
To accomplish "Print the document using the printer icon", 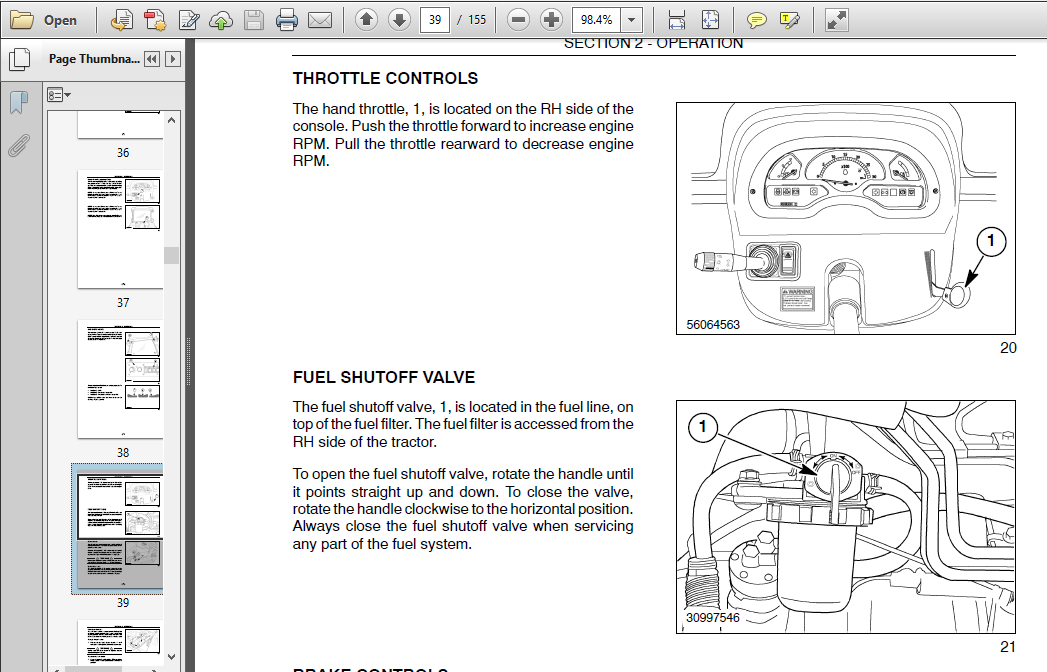I will 287,20.
